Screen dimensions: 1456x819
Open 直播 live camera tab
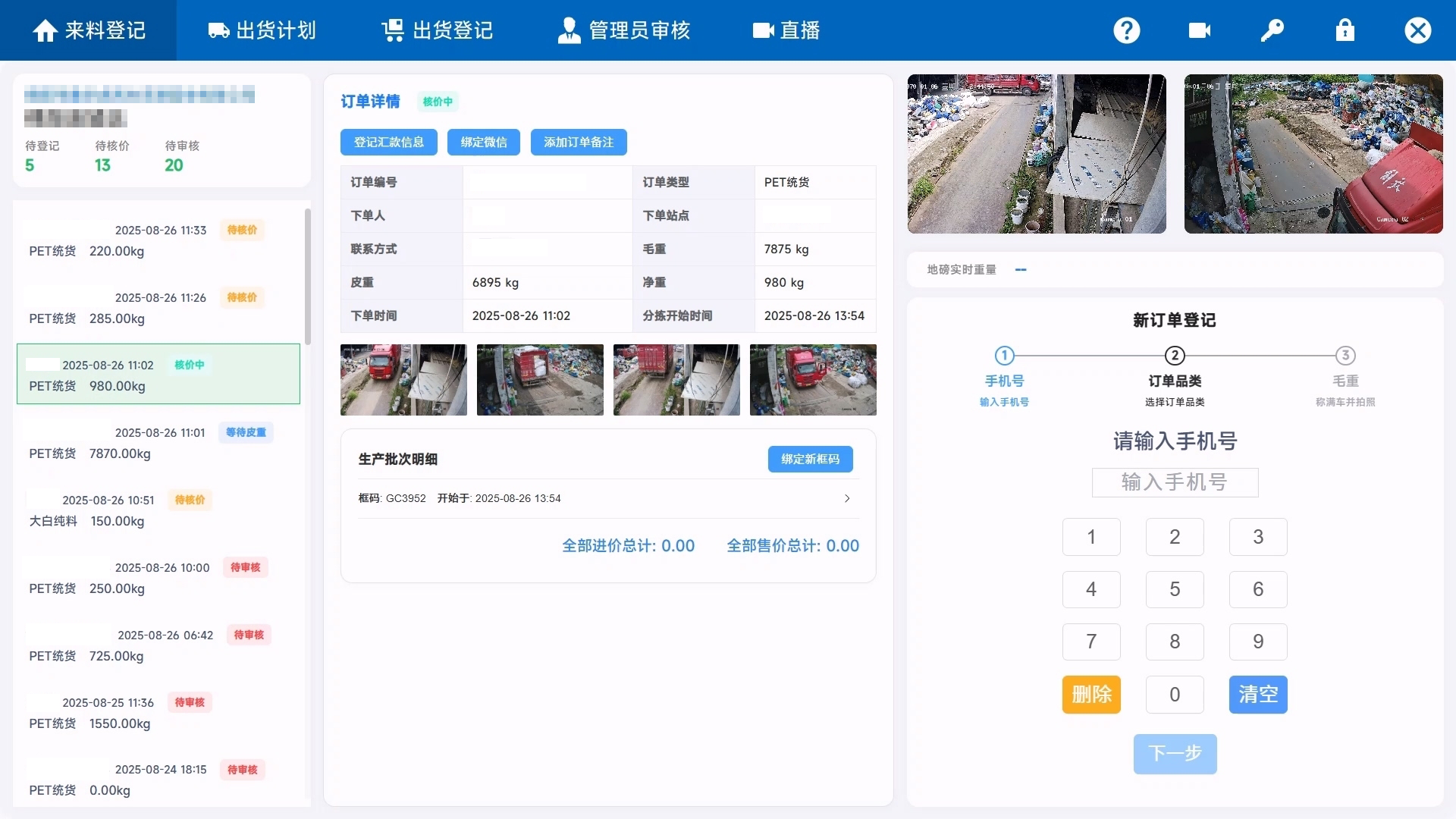coord(786,30)
